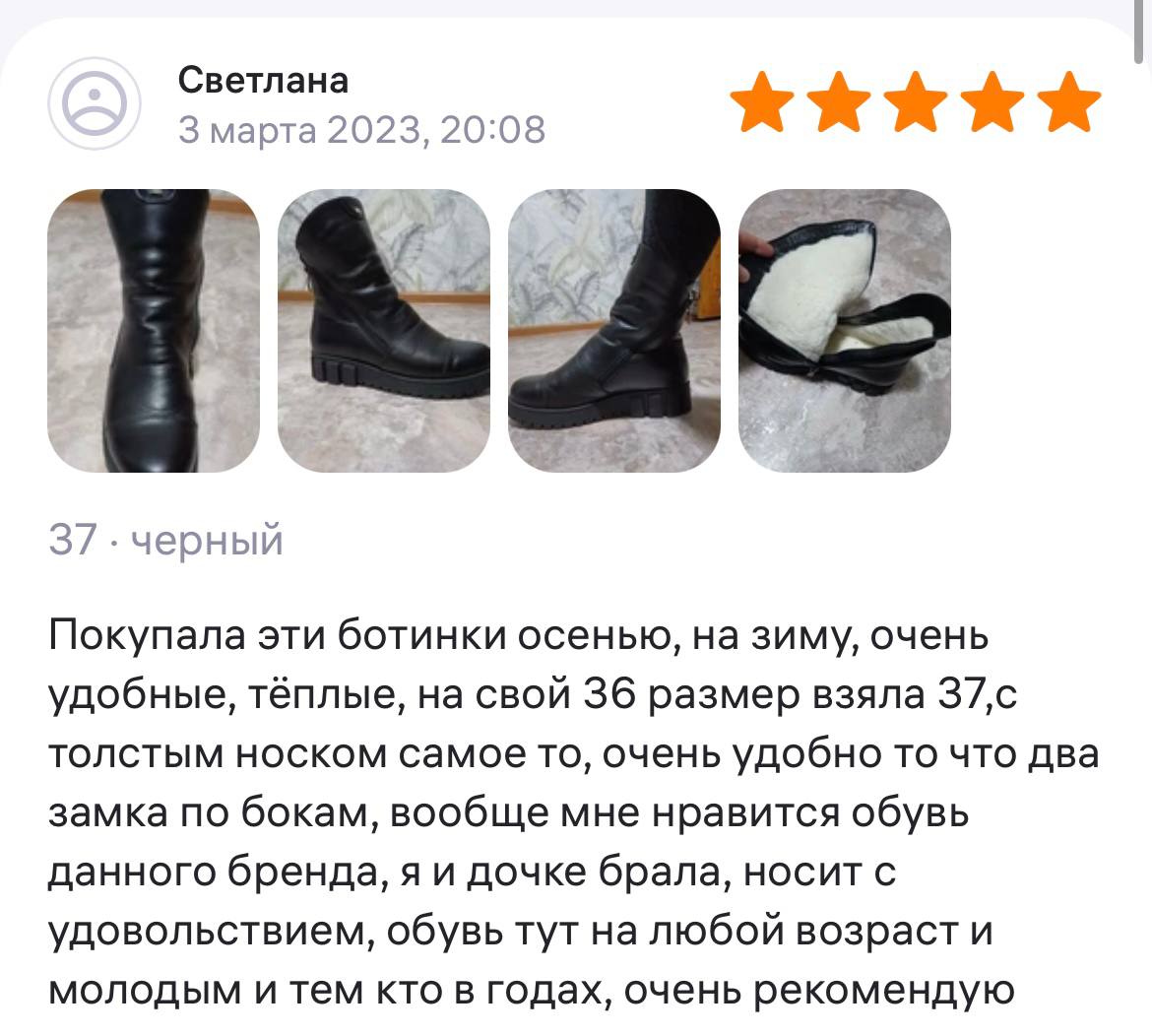Click the size 37 variant label
The image size is (1152, 1036).
(x=73, y=540)
